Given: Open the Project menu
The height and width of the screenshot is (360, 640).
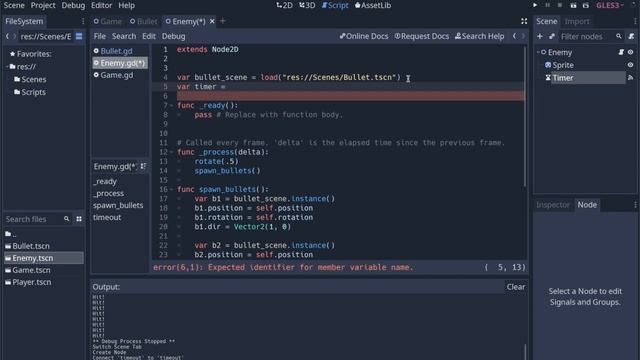Looking at the screenshot, I should [x=43, y=5].
